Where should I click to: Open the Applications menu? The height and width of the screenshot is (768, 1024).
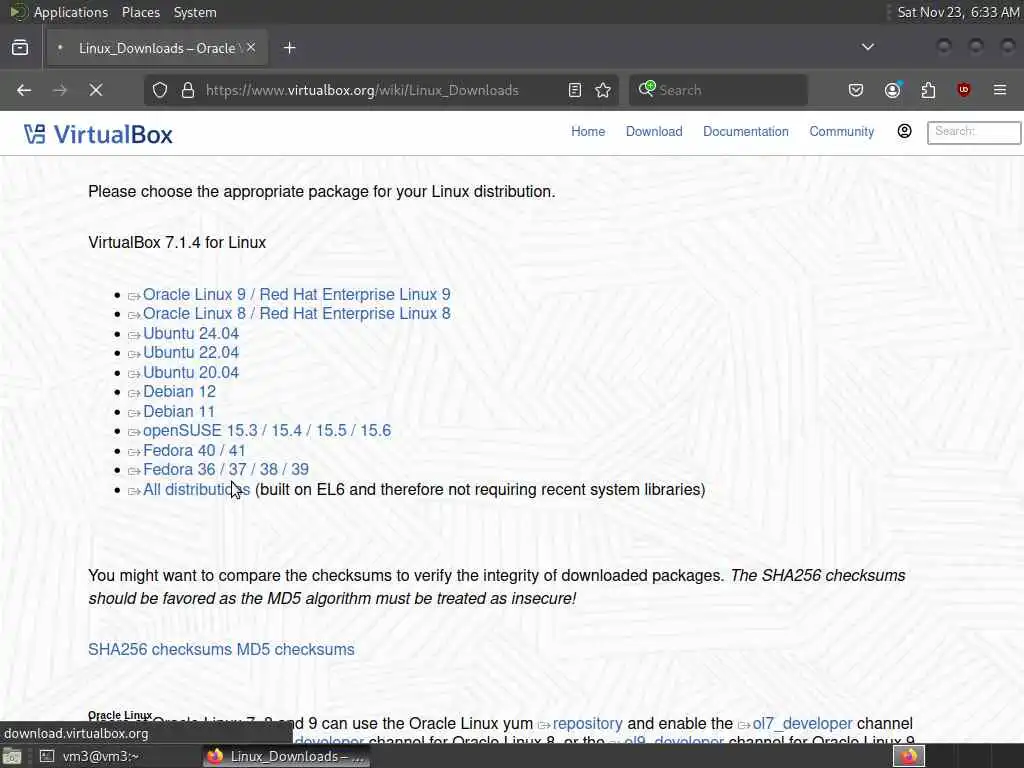[x=71, y=12]
